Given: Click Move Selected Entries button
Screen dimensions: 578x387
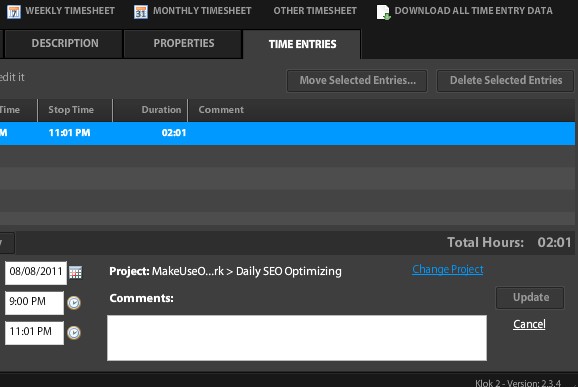Looking at the screenshot, I should pos(357,80).
